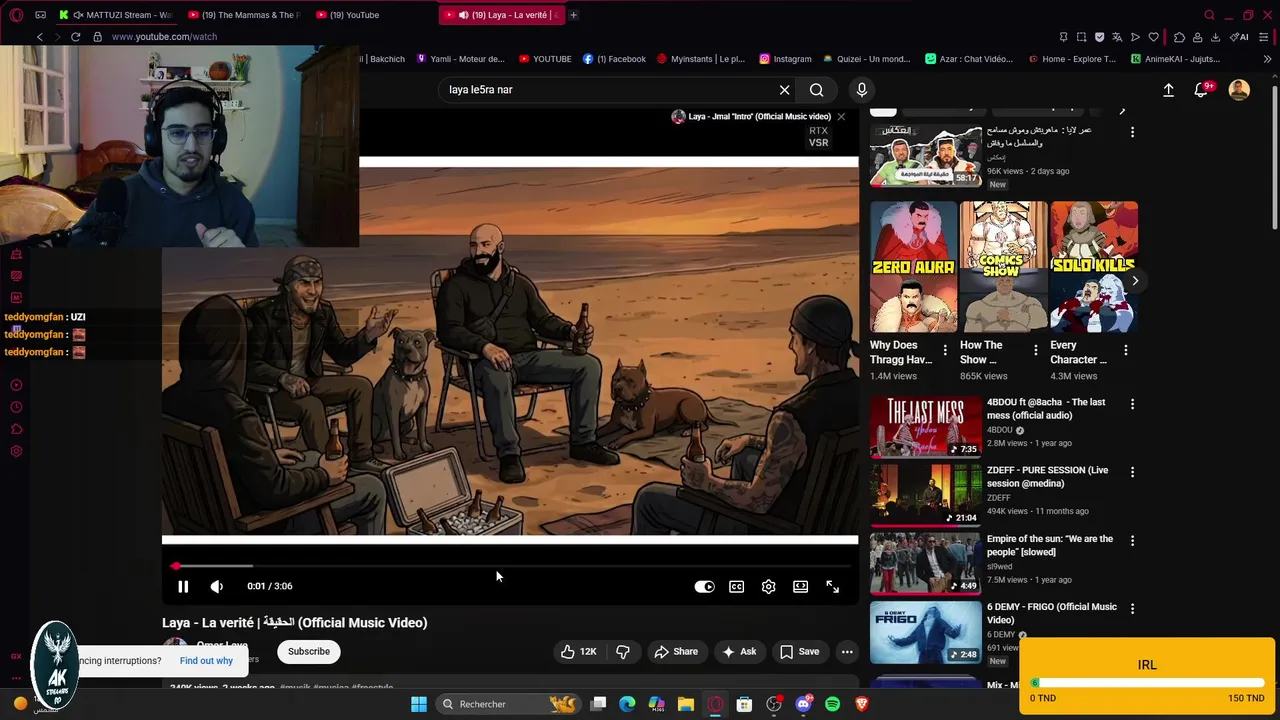Open options for Empire of the sun video
The width and height of the screenshot is (1280, 720).
tap(1132, 540)
